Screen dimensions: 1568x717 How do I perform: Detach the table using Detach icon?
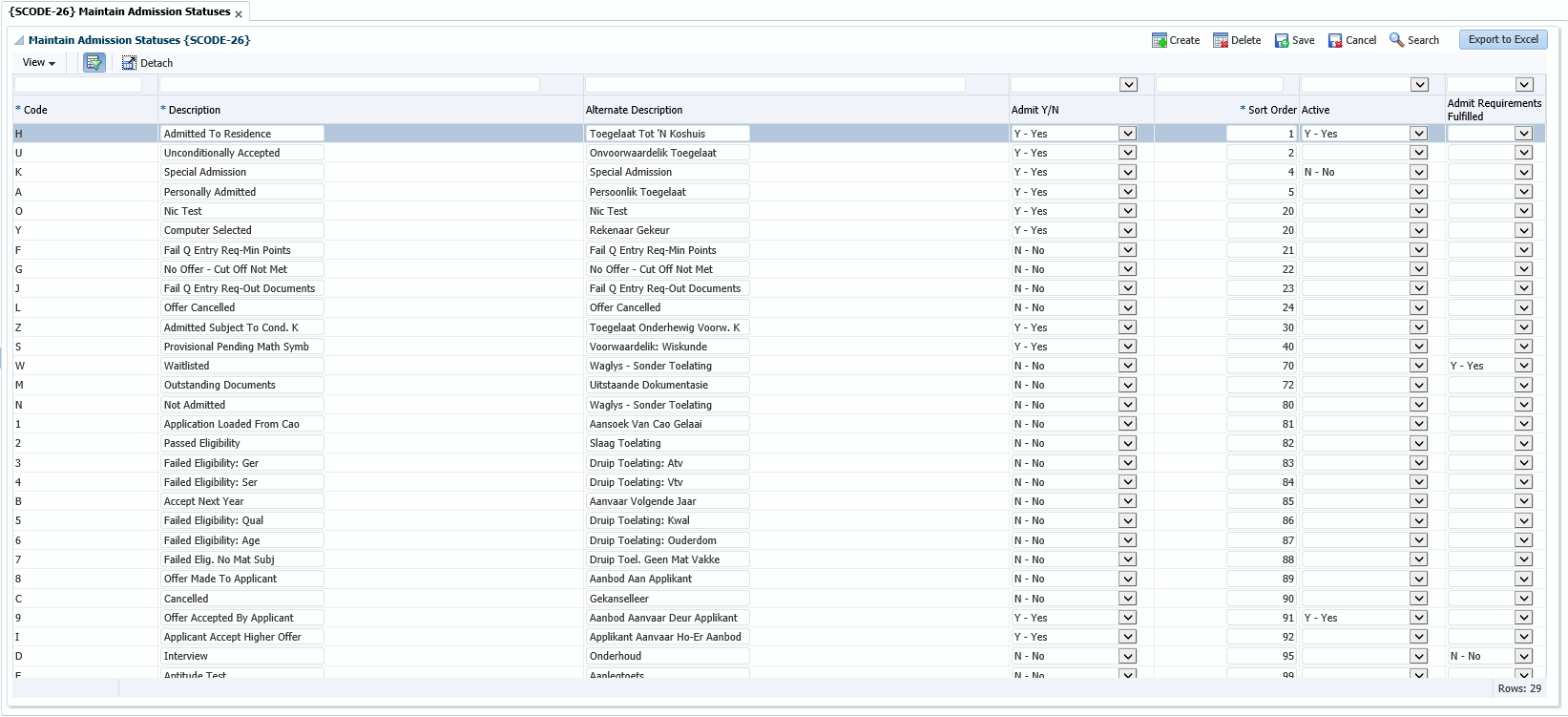coord(130,63)
